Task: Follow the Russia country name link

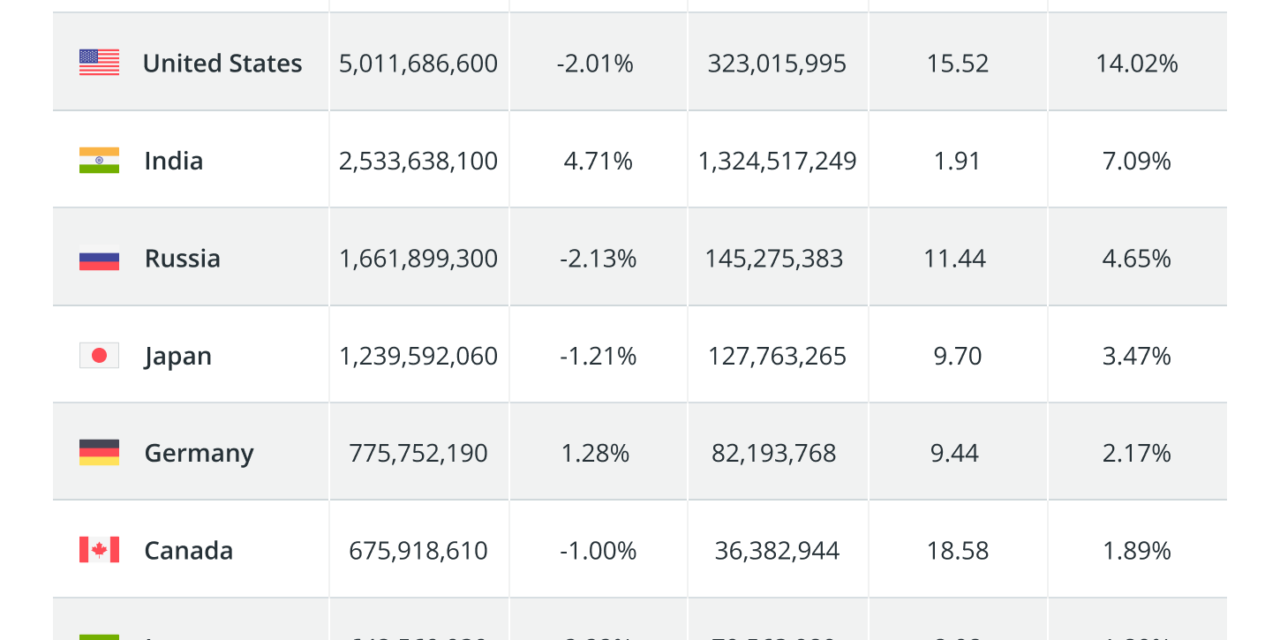Action: click(182, 259)
